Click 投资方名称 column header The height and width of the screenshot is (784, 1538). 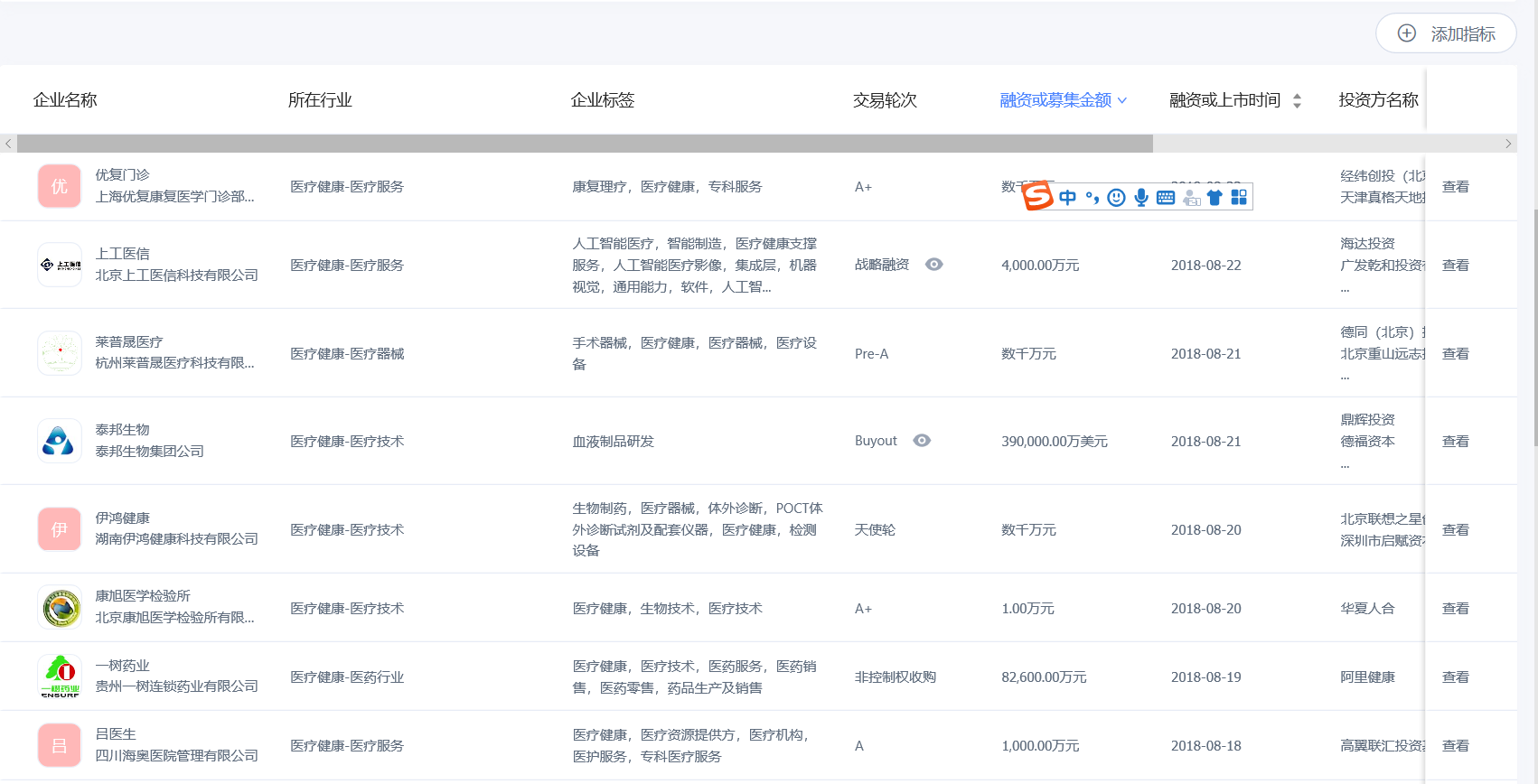1379,100
